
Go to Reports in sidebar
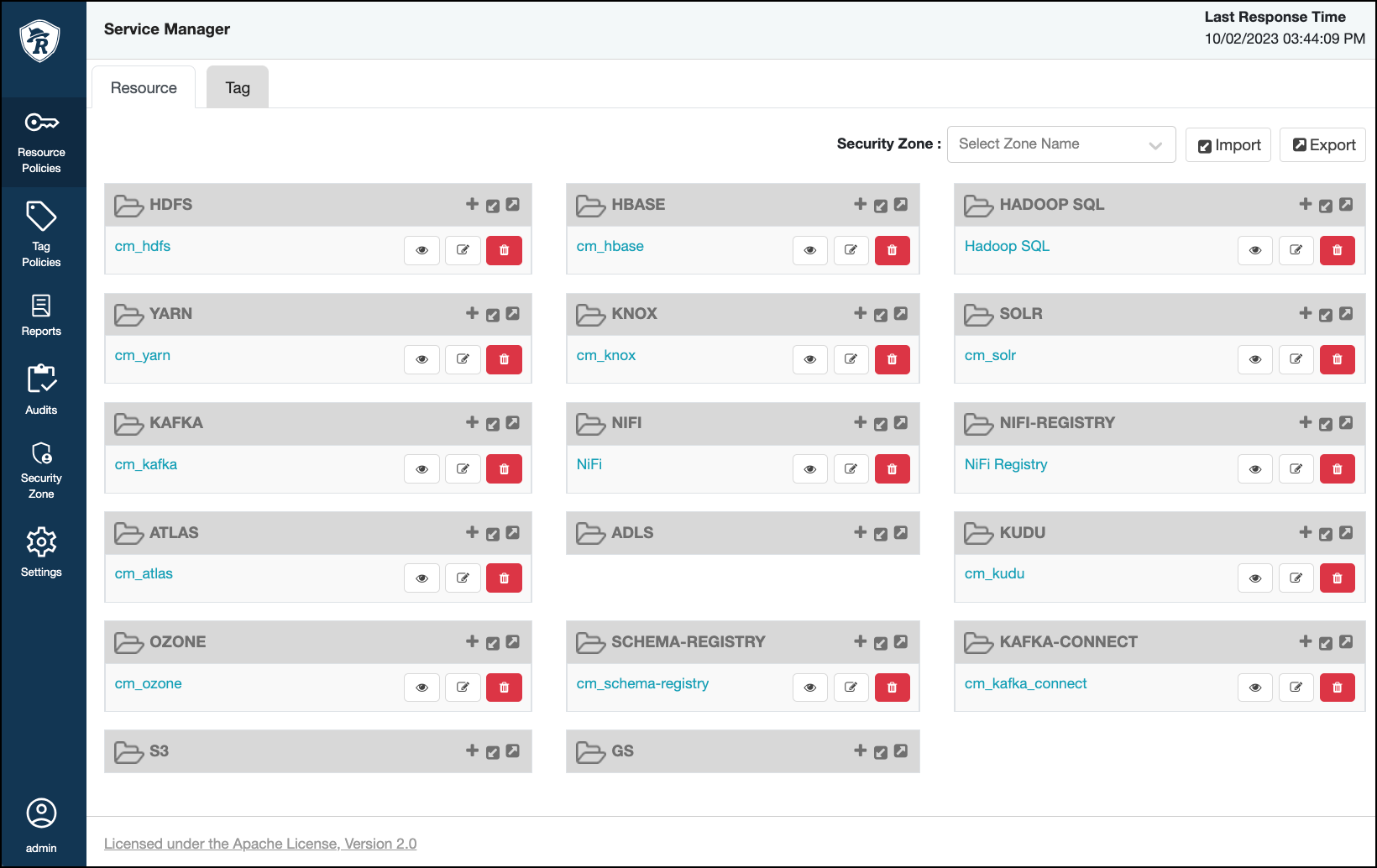41,315
